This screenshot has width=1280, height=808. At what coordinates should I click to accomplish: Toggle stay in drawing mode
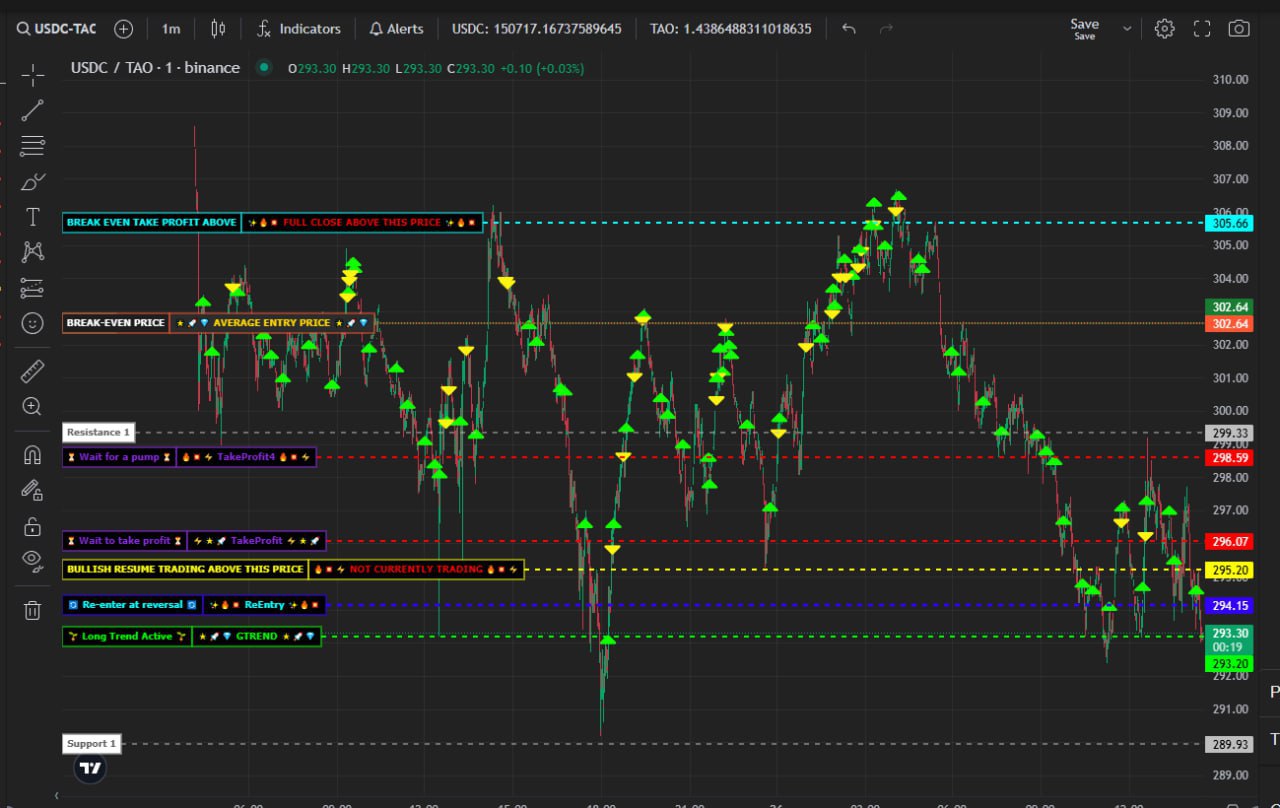point(32,490)
